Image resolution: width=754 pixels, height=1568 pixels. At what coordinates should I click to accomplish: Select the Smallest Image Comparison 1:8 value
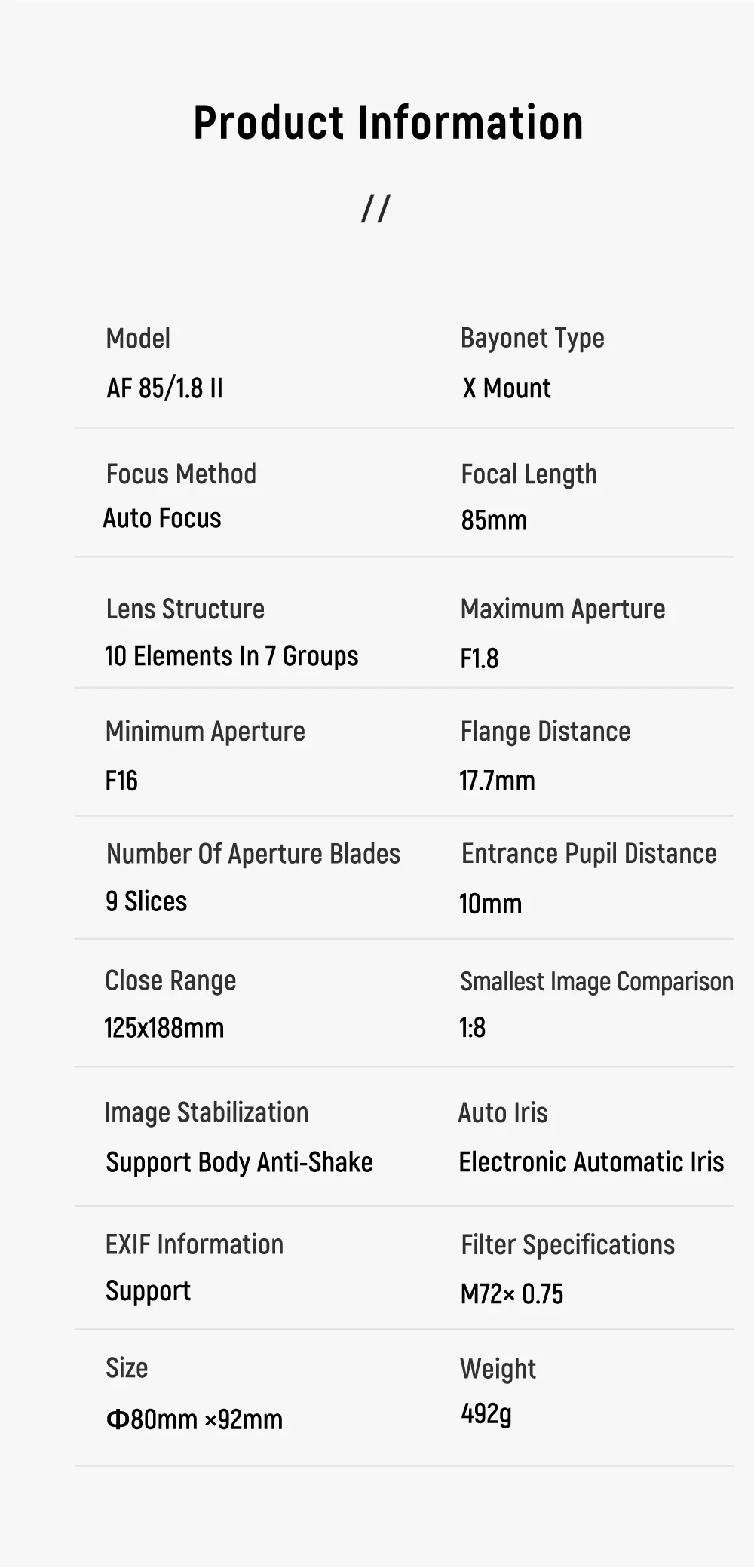473,1027
